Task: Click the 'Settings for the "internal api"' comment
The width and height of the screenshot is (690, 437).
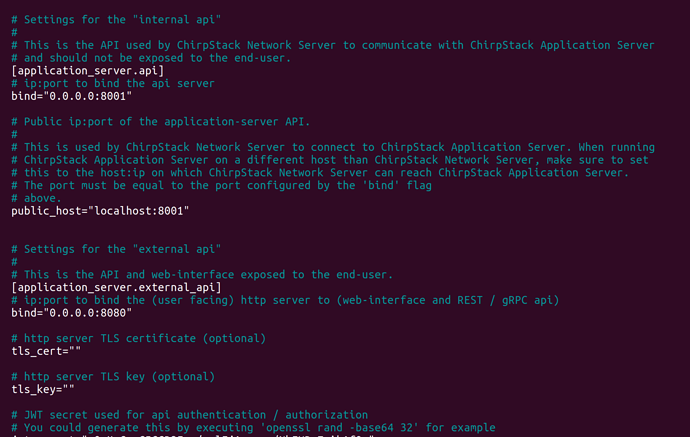Action: (116, 20)
